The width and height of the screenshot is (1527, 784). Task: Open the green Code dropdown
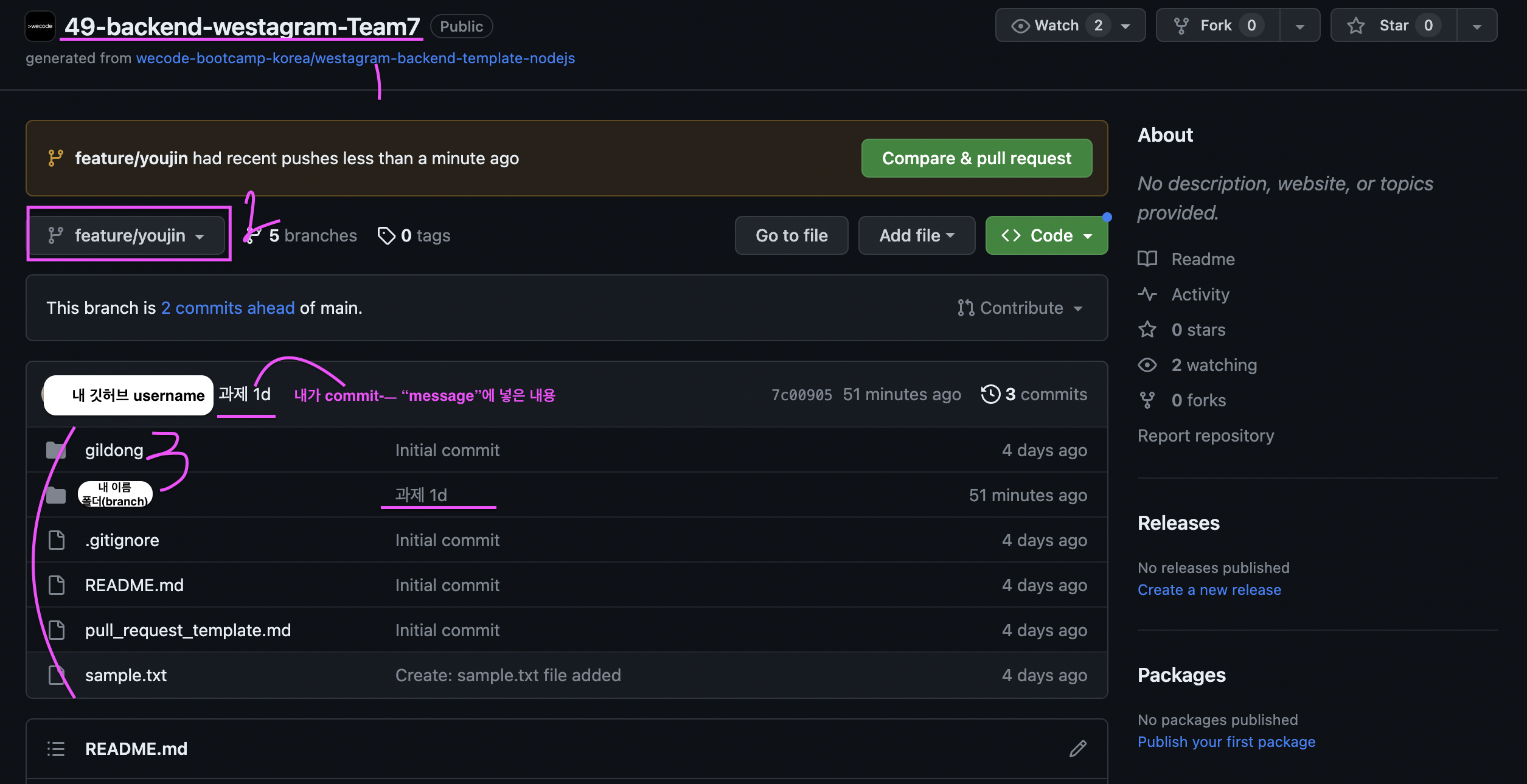[1046, 235]
